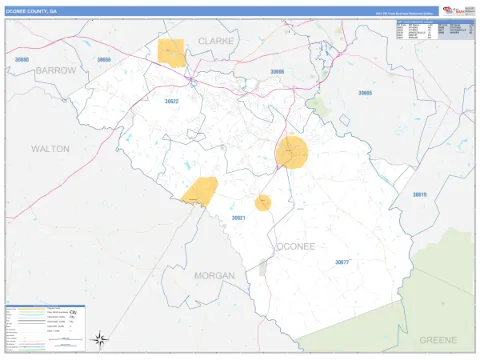The width and height of the screenshot is (480, 360).
Task: Click the 30666 ZIP code label
Action: (104, 60)
